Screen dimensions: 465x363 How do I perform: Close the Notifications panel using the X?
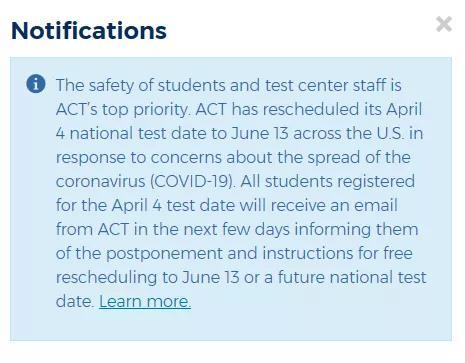point(444,24)
